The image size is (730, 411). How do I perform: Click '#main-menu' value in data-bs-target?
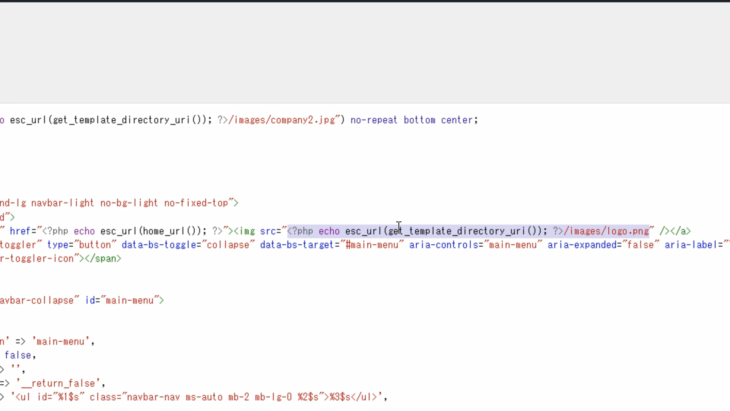click(x=372, y=245)
